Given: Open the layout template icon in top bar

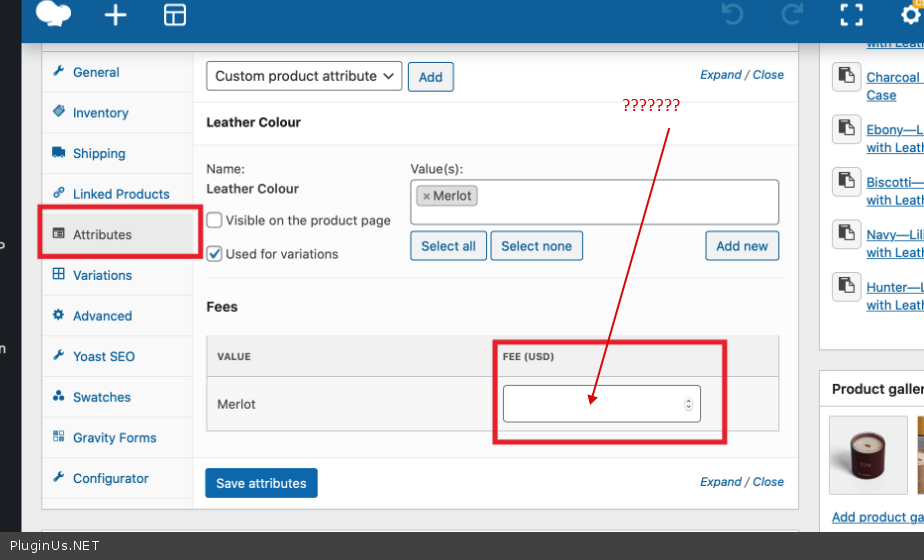Looking at the screenshot, I should coord(175,15).
